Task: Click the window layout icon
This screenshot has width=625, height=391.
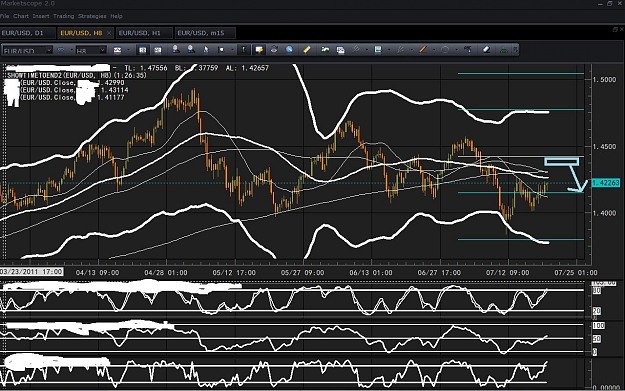Action: (340, 50)
